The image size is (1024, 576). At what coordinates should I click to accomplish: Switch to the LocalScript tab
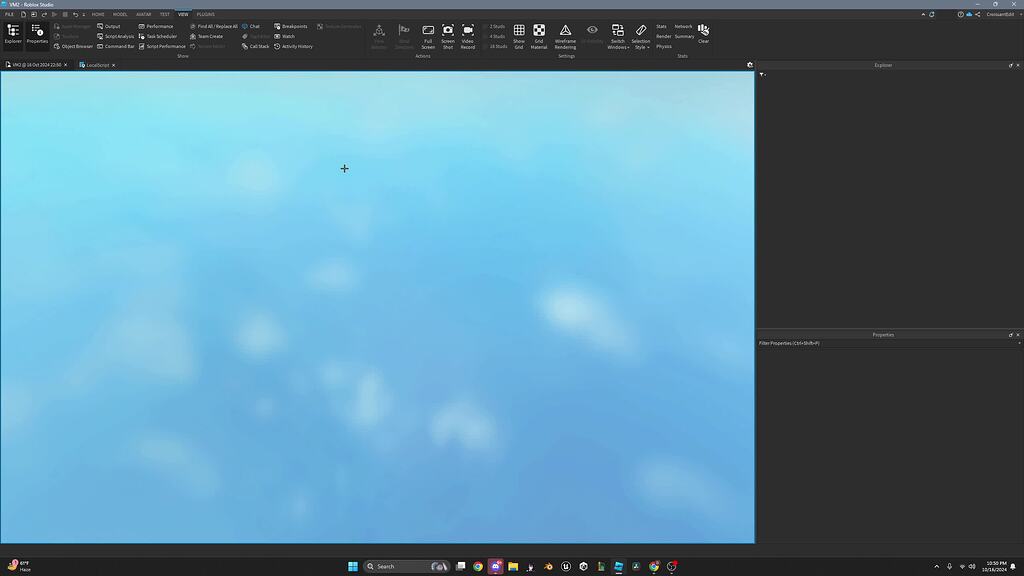(96, 64)
